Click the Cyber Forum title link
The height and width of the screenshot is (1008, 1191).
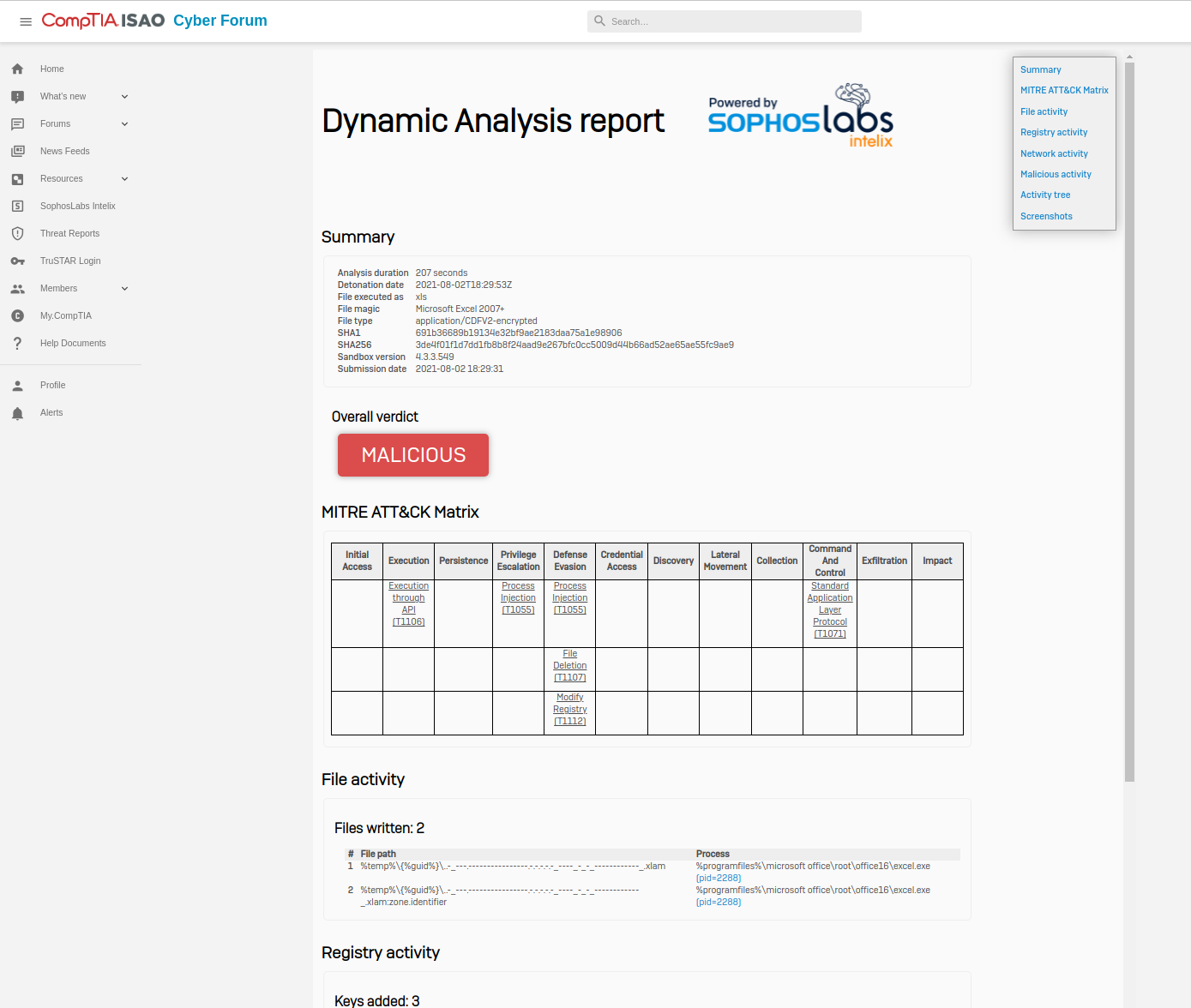tap(220, 21)
